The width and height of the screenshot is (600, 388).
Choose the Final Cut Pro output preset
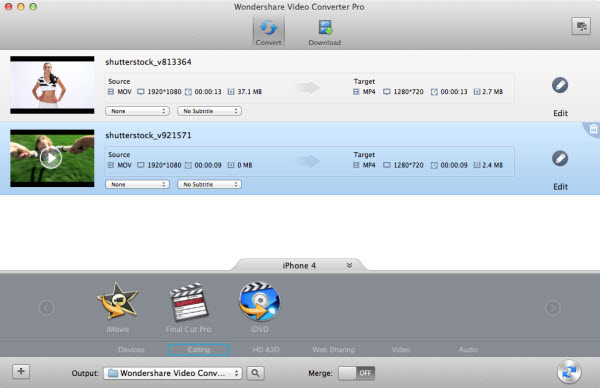[188, 307]
